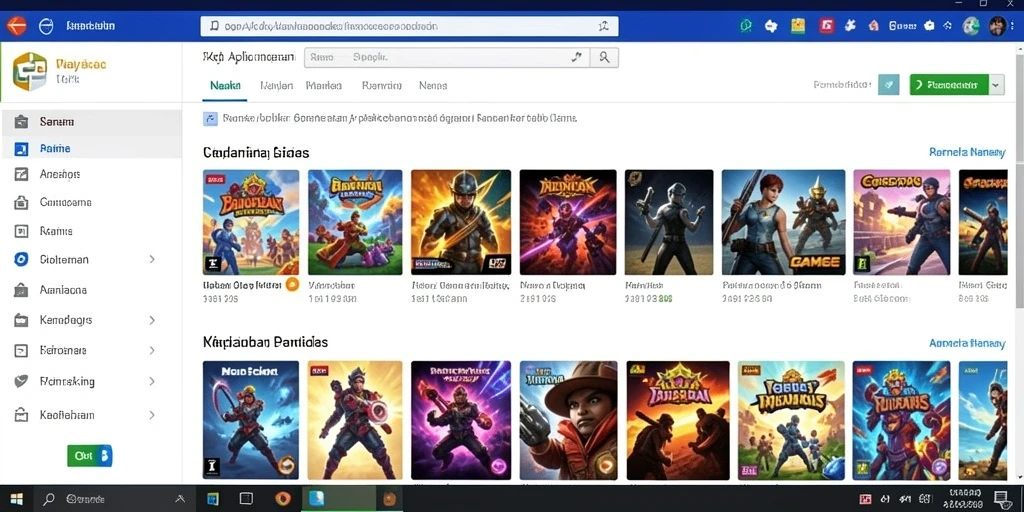Open the dark soldier-with-sword thumbnail in the top row

click(669, 222)
